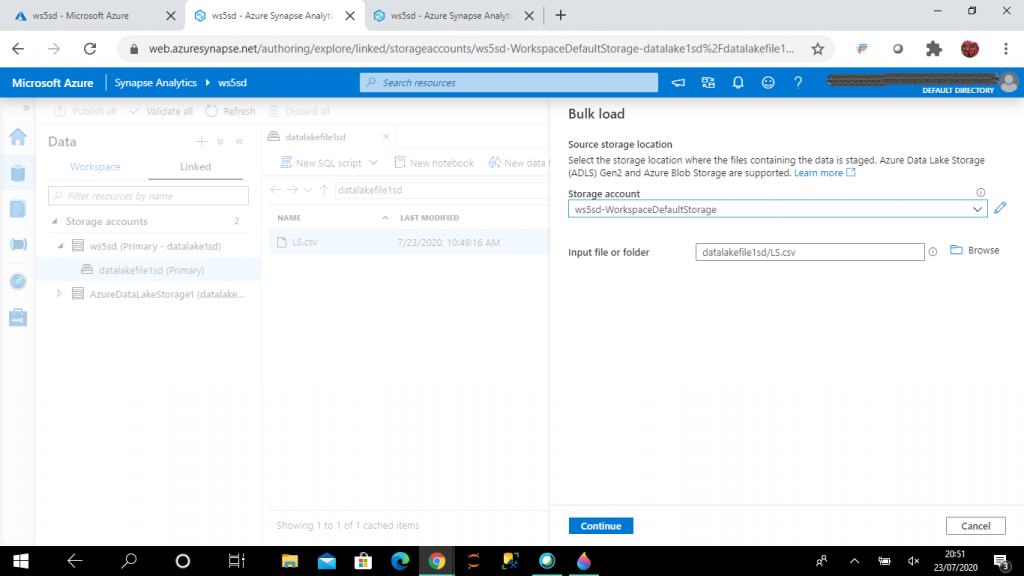Collapse the Data panel
The width and height of the screenshot is (1024, 576).
tap(240, 142)
